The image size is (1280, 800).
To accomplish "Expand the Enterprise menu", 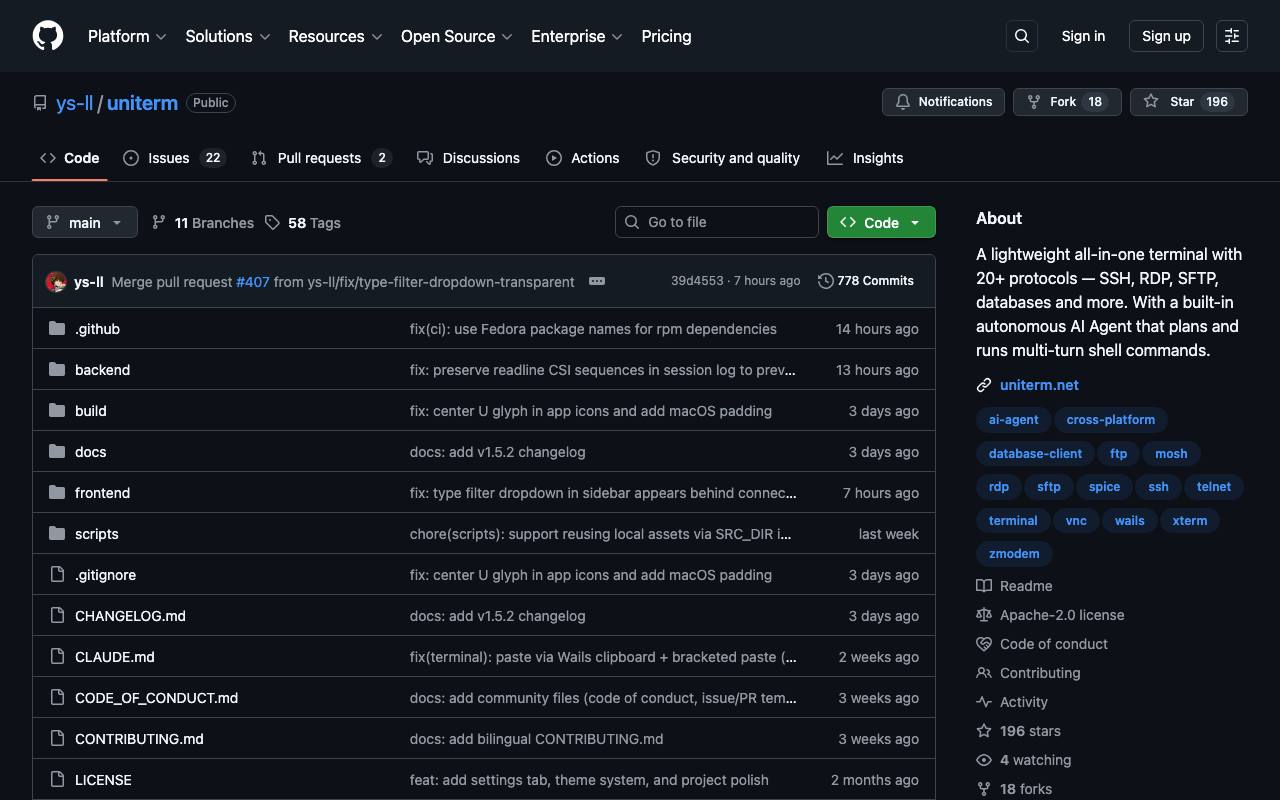I will pyautogui.click(x=577, y=36).
